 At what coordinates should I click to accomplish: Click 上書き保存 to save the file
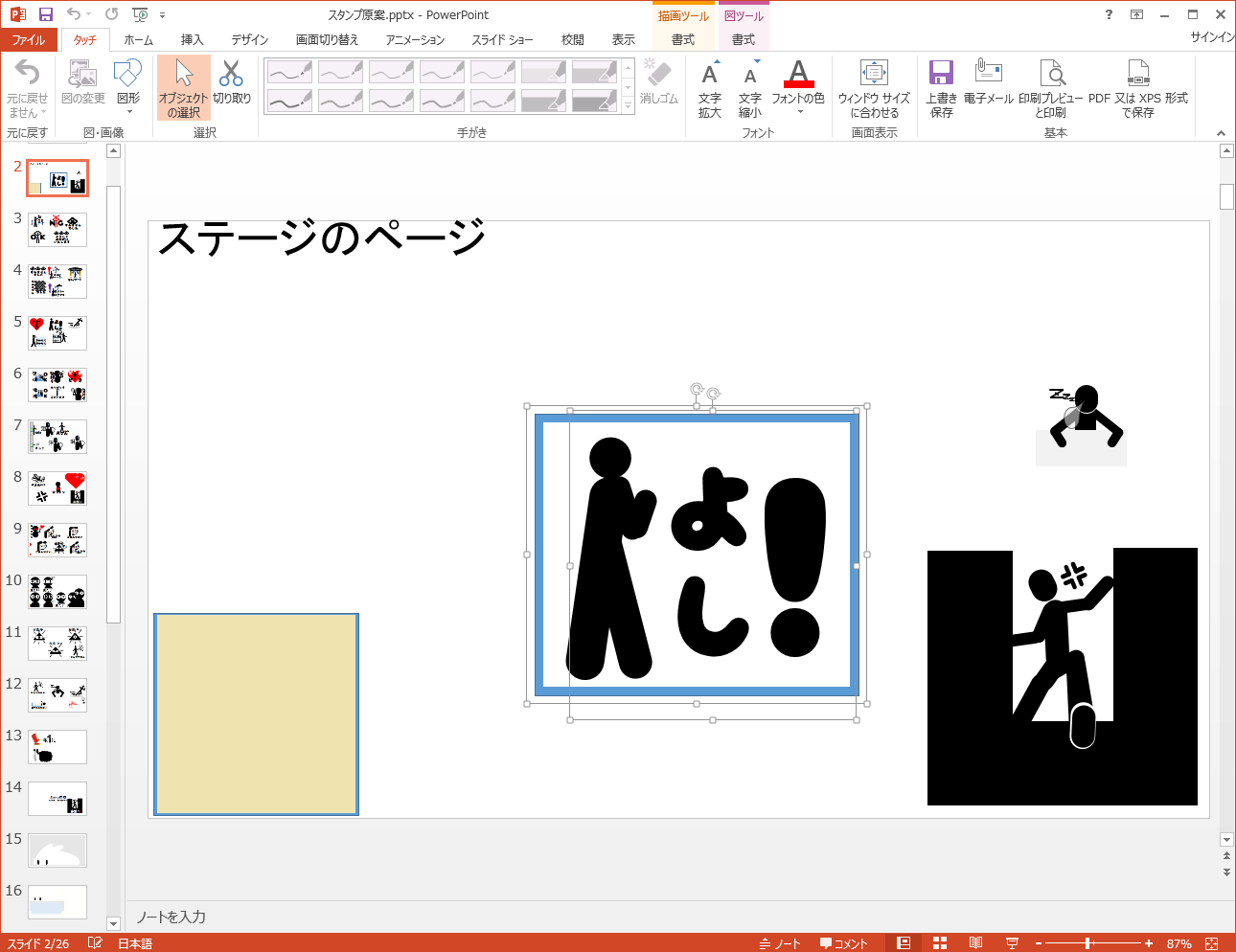click(x=940, y=84)
